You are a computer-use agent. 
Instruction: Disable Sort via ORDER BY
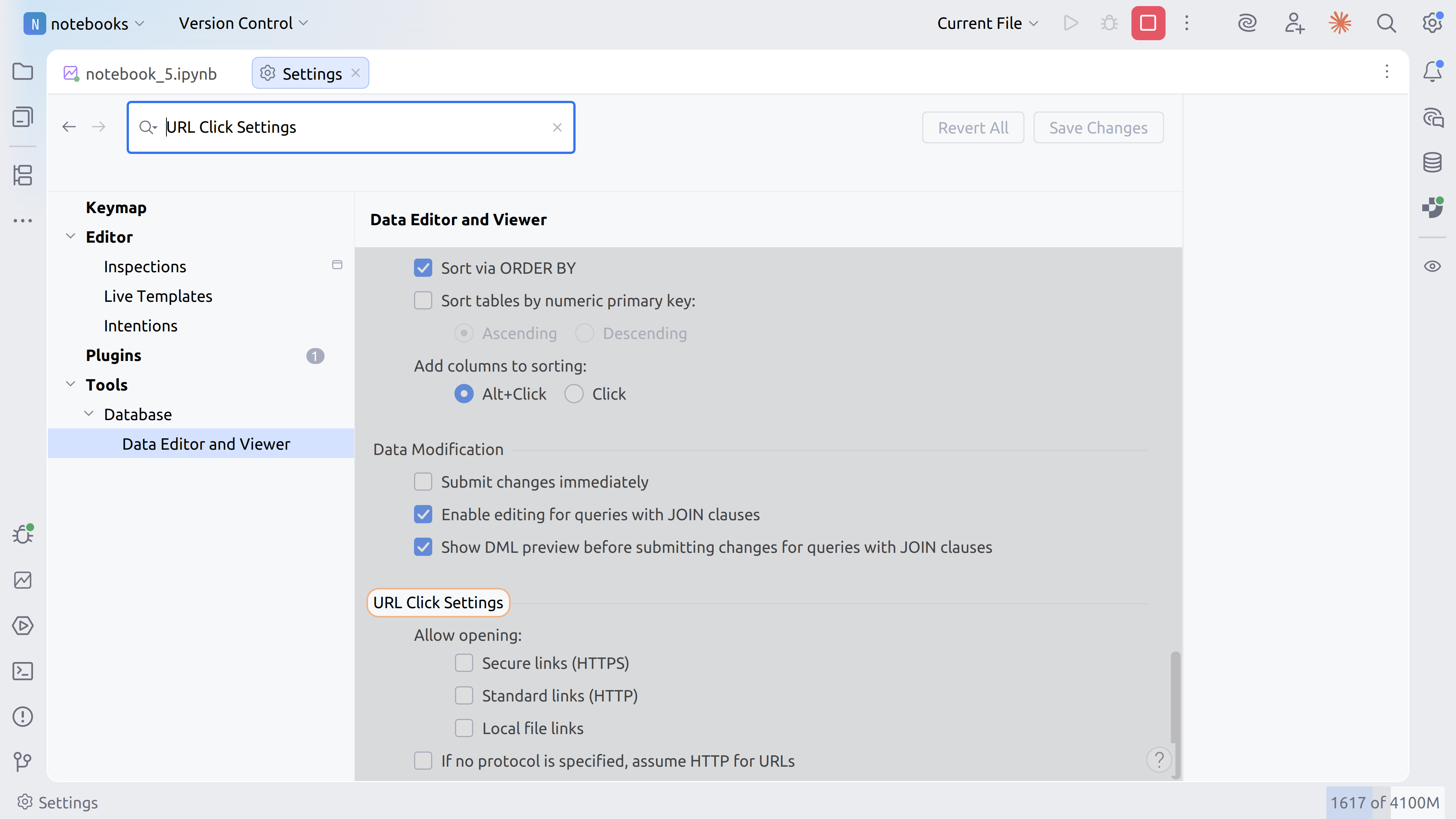[x=424, y=268]
